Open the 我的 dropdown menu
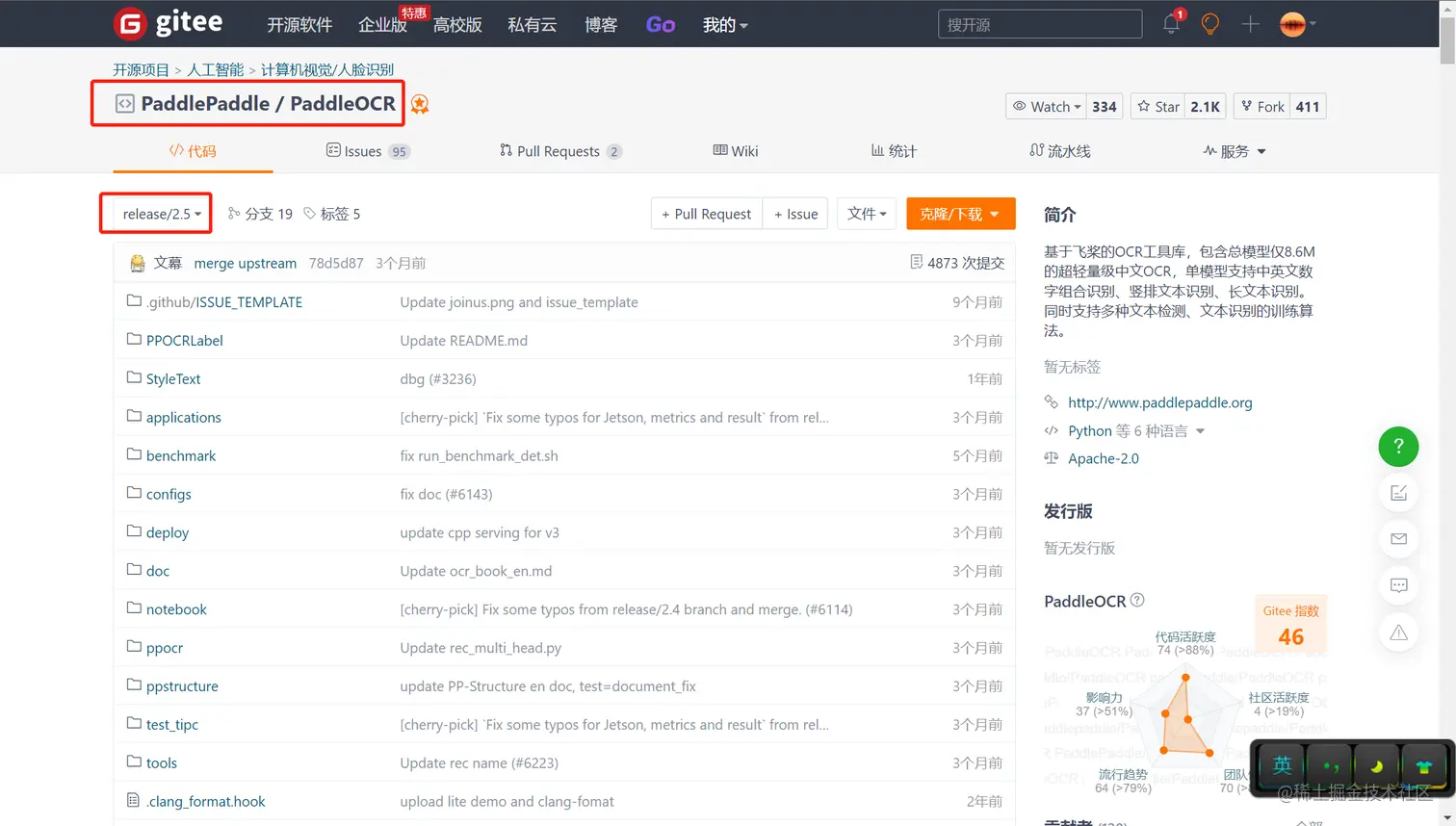Viewport: 1456px width, 826px height. 725,25
